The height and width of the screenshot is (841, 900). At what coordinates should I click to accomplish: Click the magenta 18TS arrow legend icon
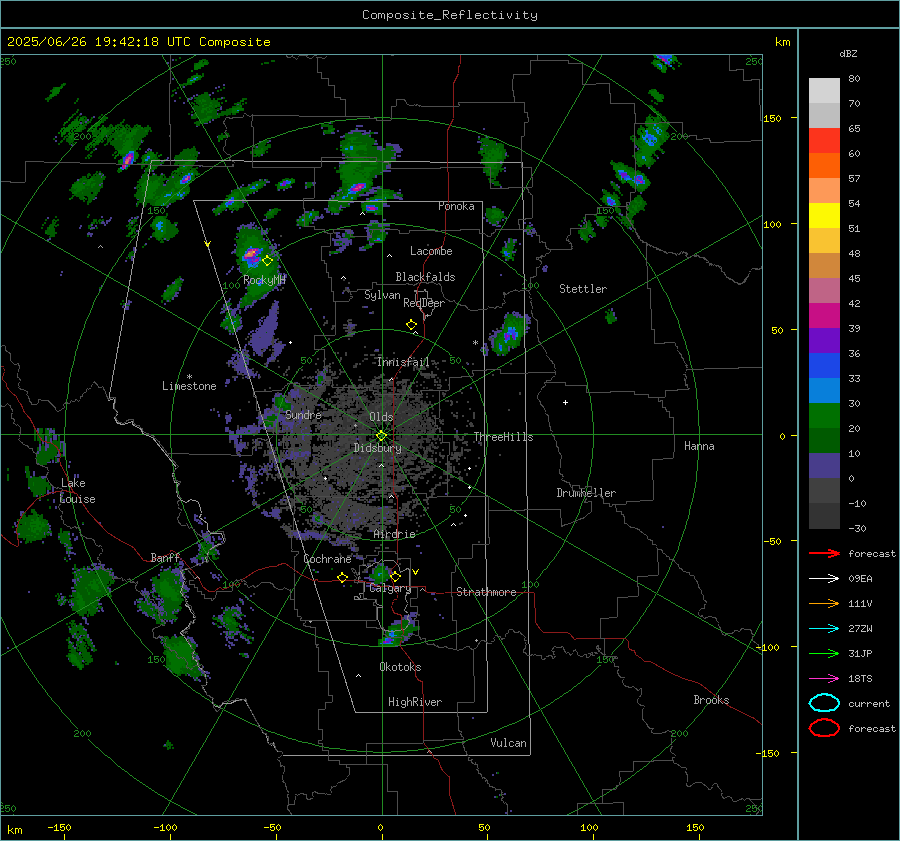tap(824, 678)
